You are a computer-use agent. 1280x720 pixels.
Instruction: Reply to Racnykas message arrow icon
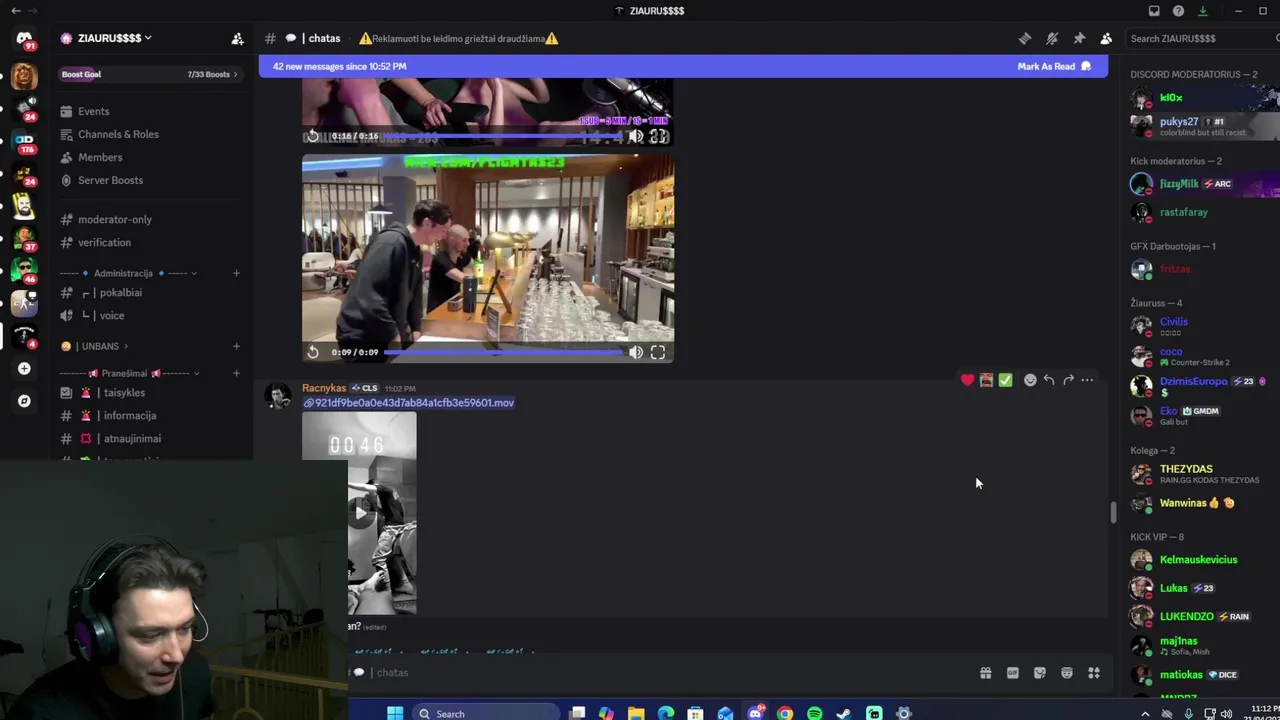(1049, 380)
